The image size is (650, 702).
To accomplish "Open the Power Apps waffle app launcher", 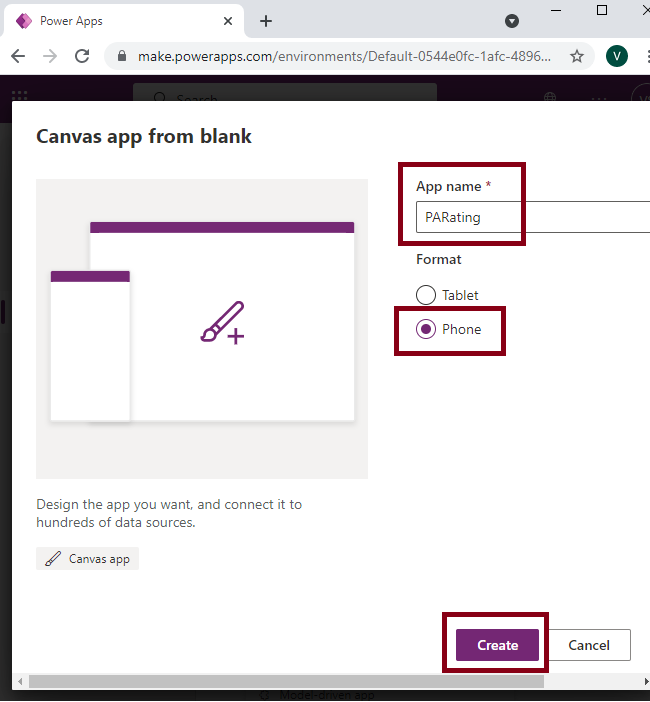I will (x=19, y=98).
